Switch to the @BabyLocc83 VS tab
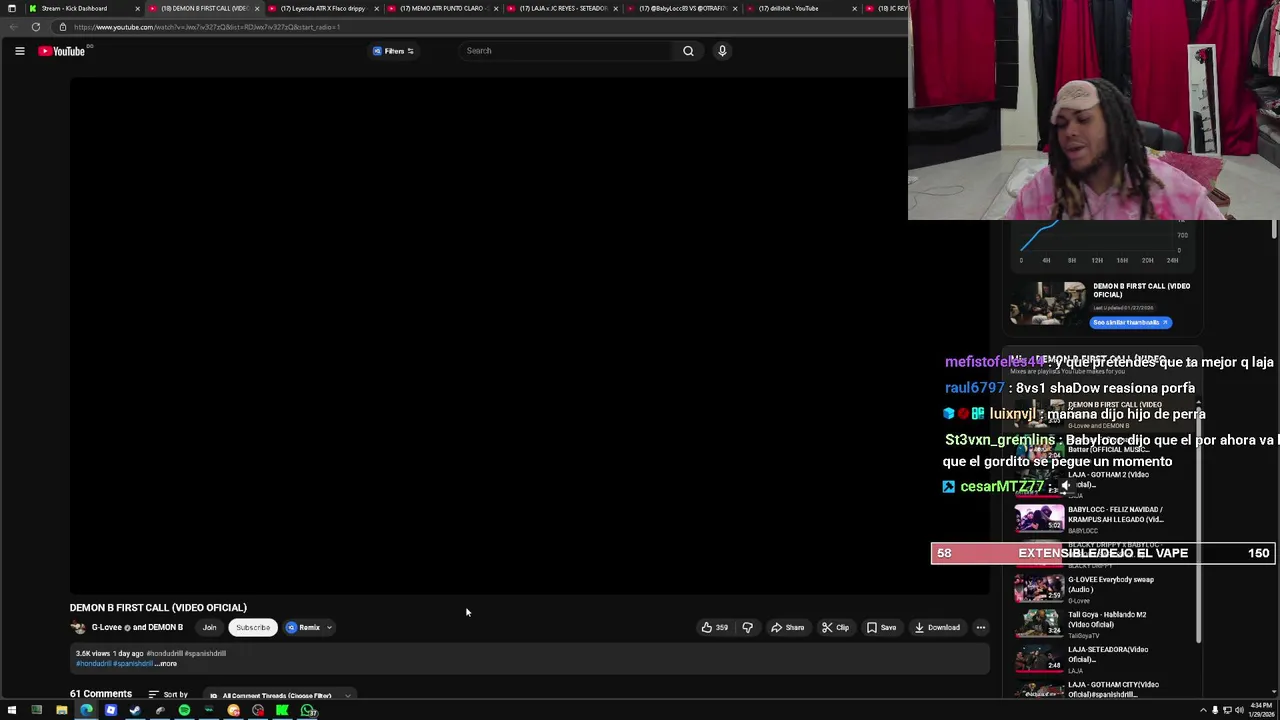 pos(683,8)
